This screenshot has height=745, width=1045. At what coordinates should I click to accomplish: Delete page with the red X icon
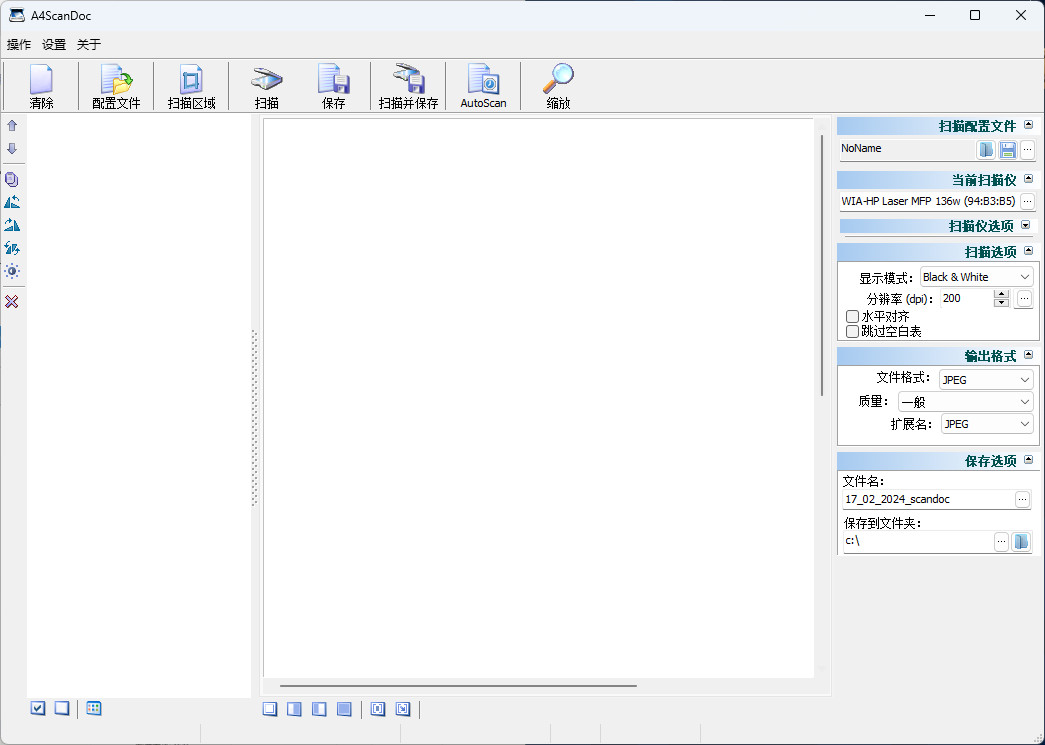tap(12, 302)
